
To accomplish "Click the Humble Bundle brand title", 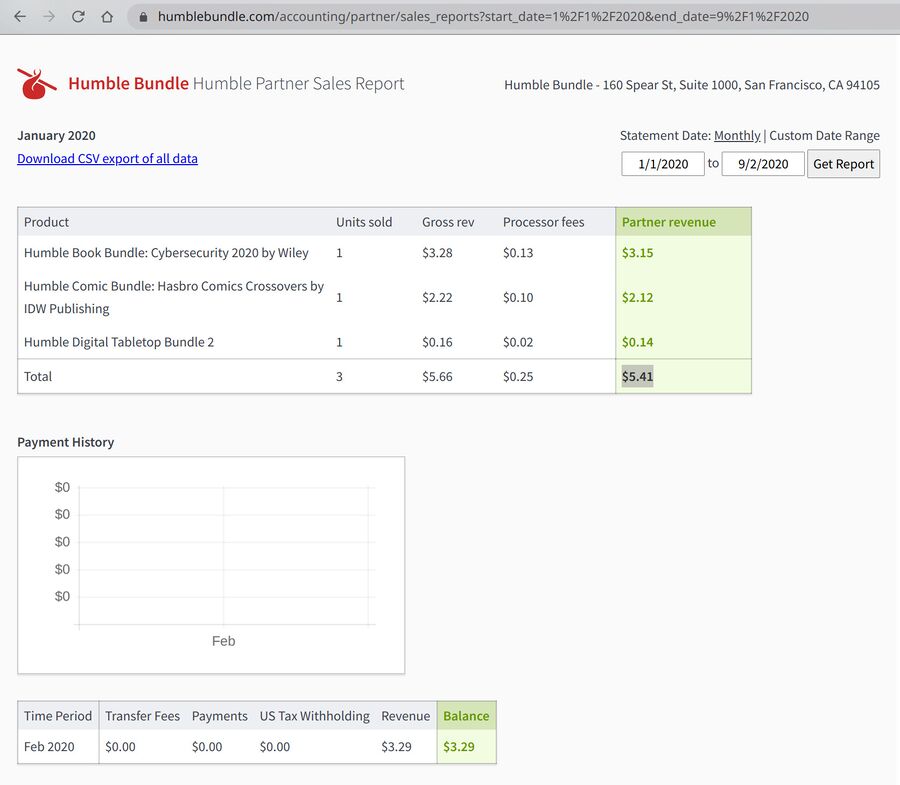I will (x=129, y=84).
